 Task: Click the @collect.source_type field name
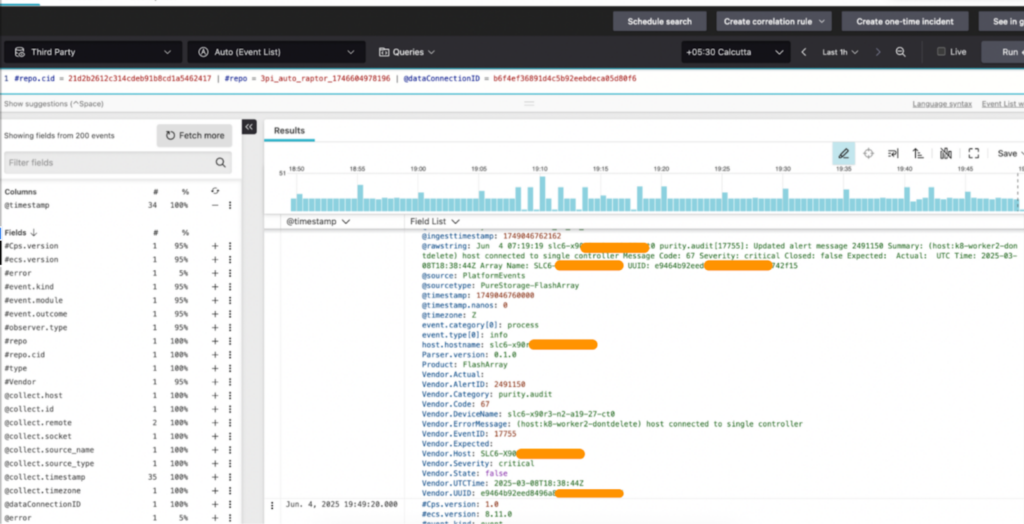pos(49,463)
